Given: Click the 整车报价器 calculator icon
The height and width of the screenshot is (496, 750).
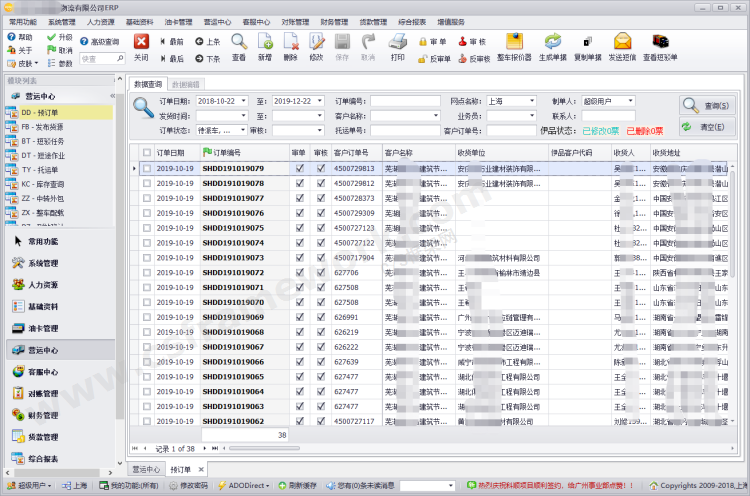Looking at the screenshot, I should (513, 42).
